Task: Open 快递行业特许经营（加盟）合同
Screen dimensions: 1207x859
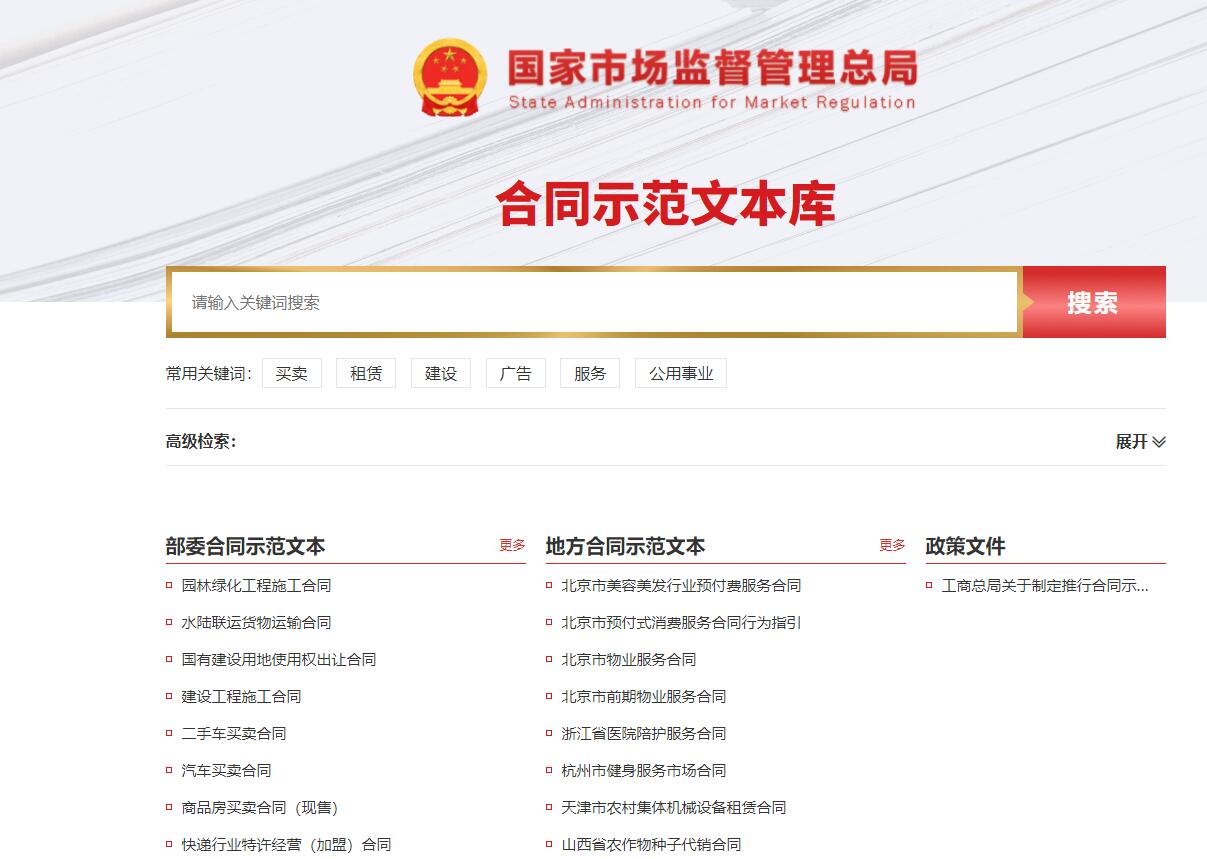Action: click(286, 844)
